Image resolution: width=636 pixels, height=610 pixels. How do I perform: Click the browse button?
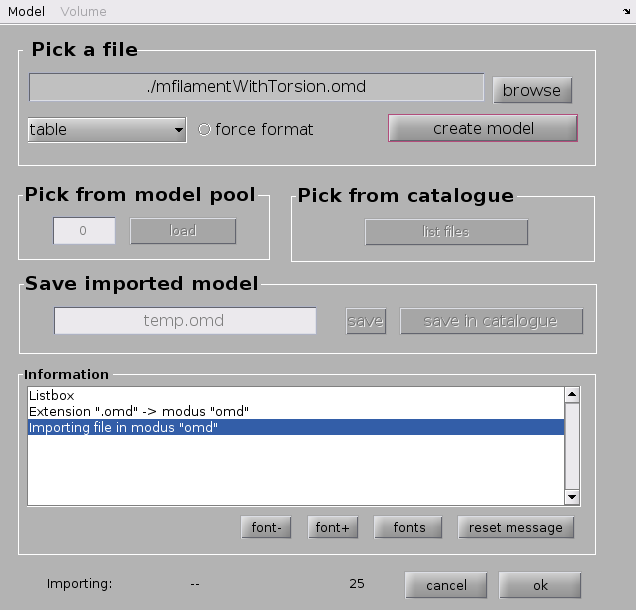pos(532,90)
